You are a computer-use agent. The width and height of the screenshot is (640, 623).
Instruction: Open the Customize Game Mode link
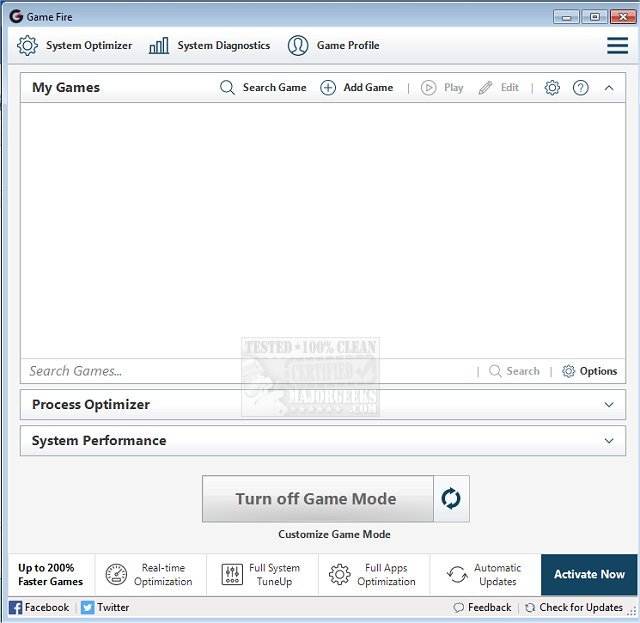(x=334, y=534)
